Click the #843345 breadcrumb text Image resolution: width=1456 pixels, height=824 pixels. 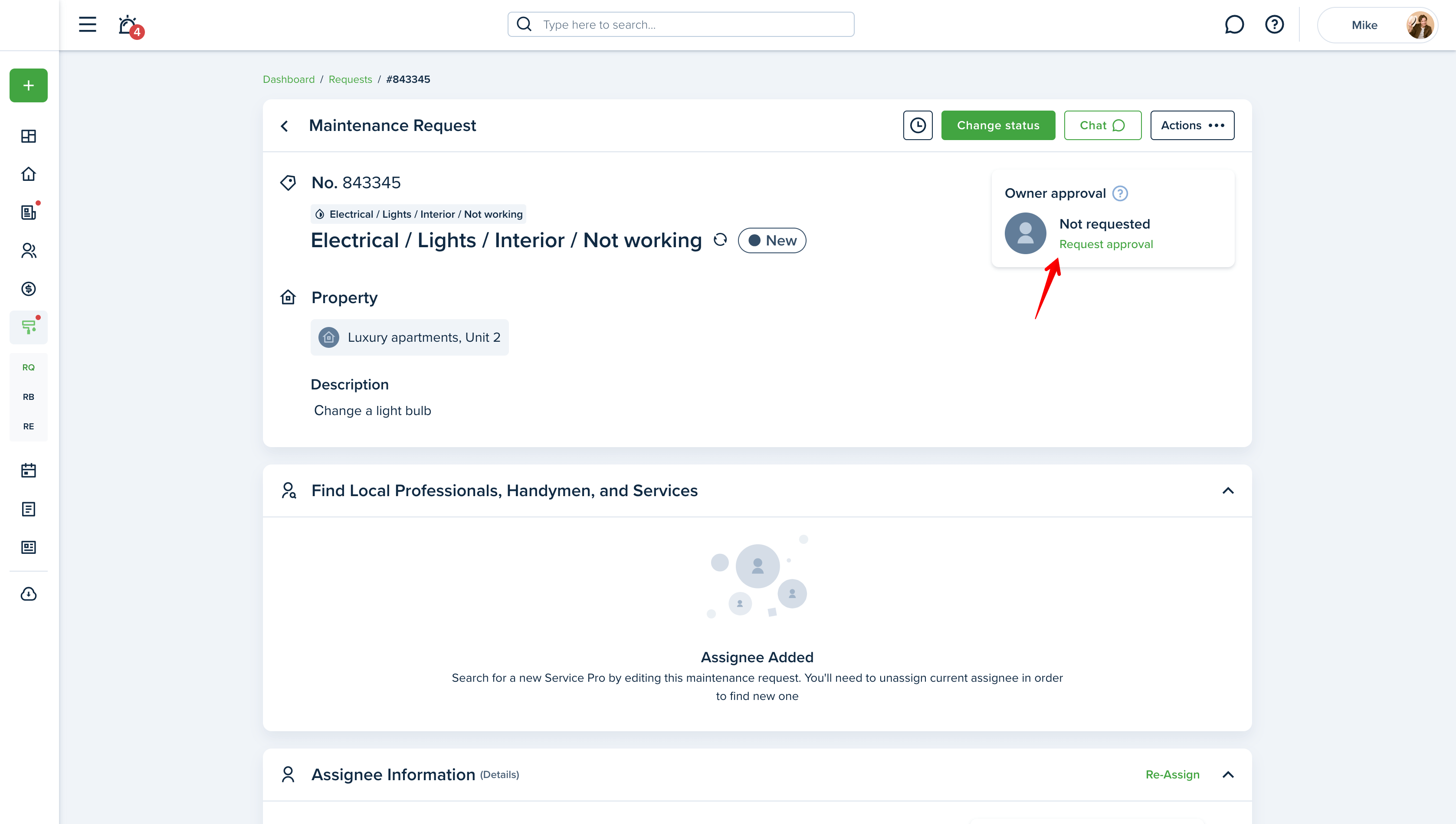pos(408,79)
